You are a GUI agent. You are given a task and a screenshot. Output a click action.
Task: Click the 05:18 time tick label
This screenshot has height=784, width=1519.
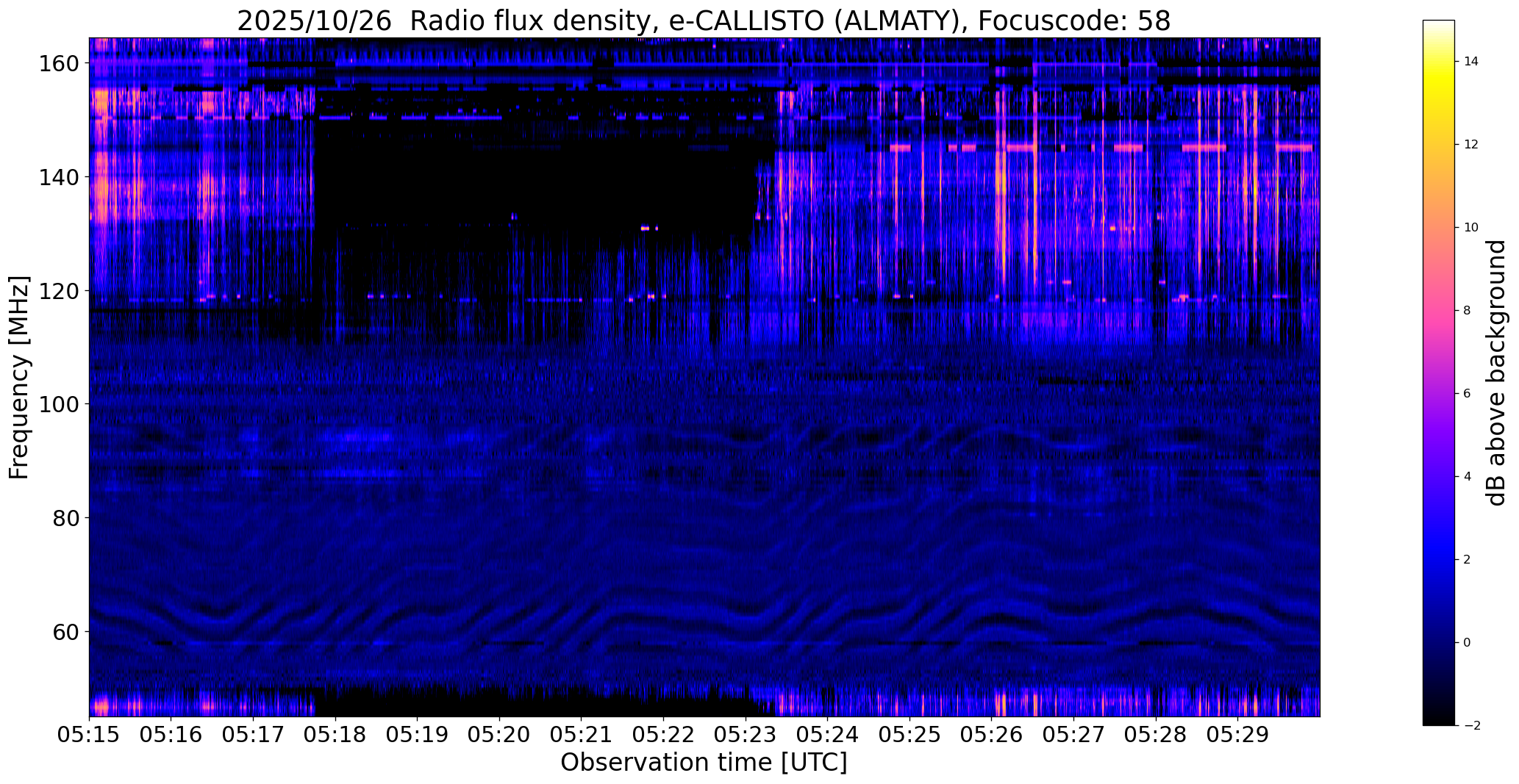pos(336,735)
